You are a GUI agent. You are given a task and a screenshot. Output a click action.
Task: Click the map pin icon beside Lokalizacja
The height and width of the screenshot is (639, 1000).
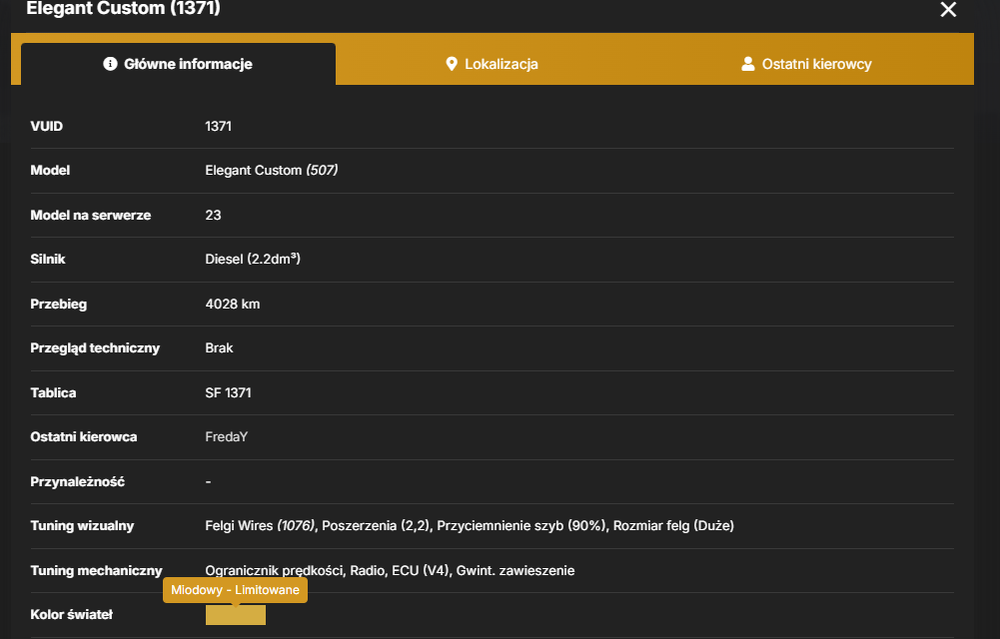[452, 64]
